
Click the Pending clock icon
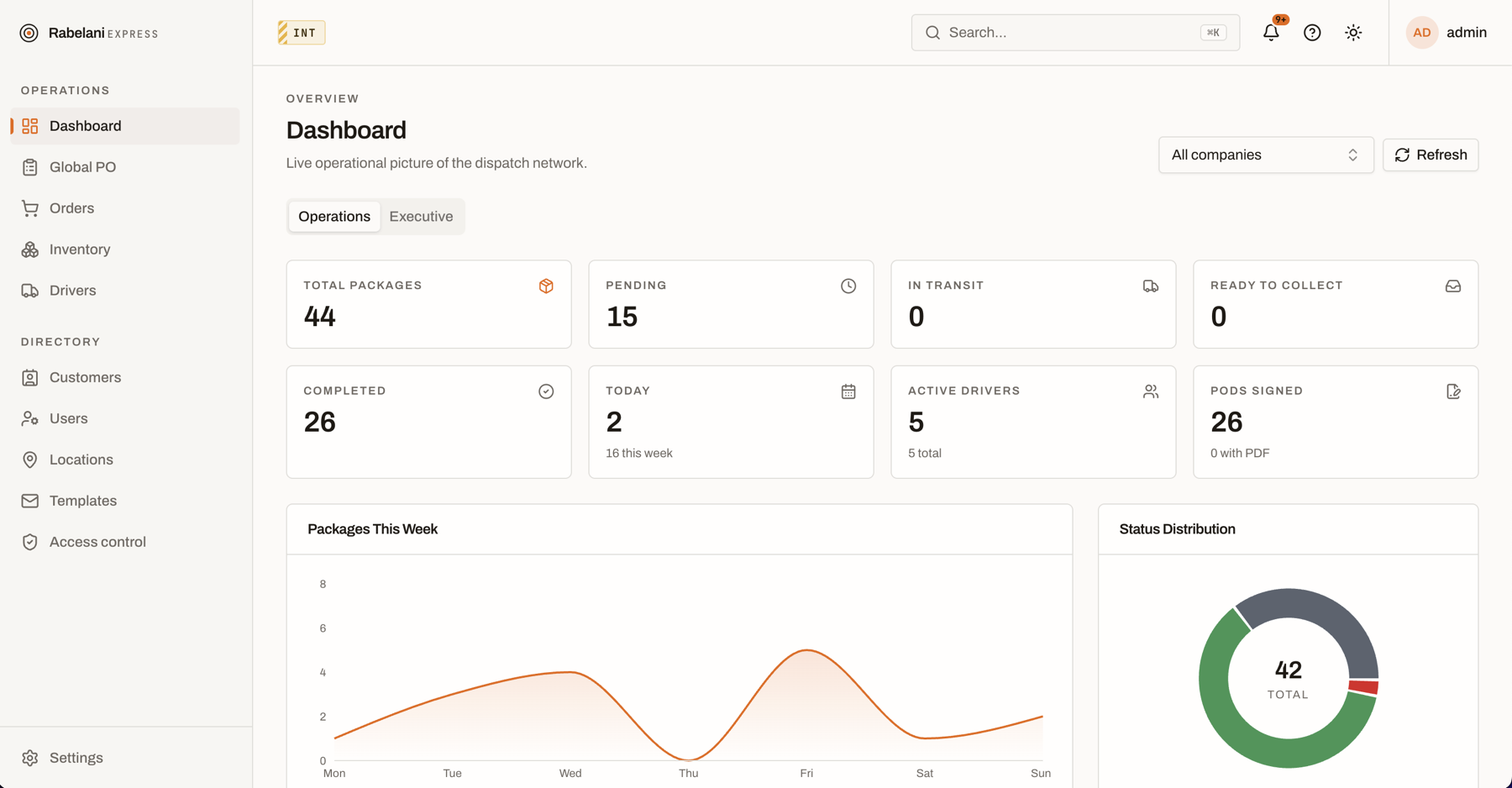point(848,286)
